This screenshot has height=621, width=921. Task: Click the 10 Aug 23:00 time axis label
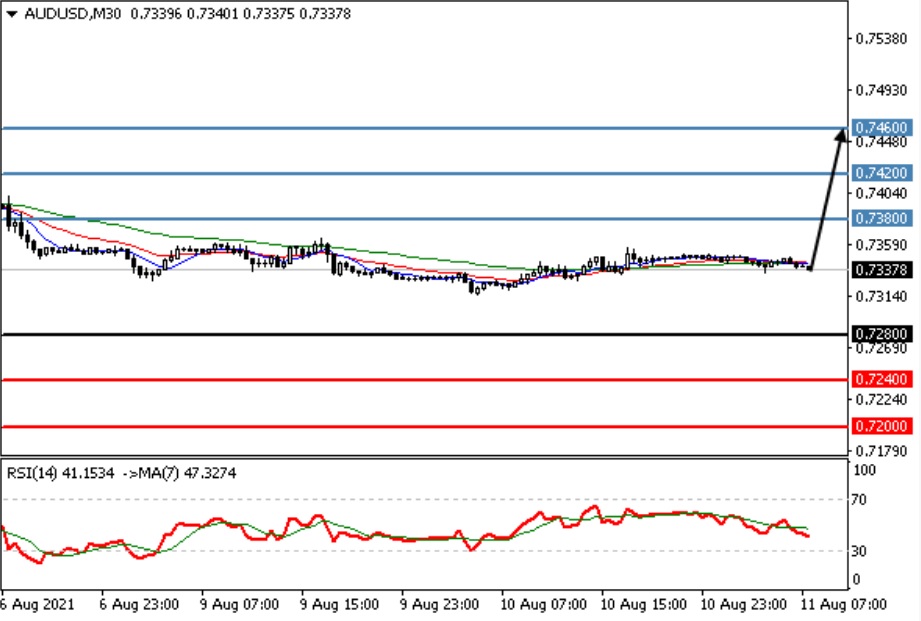(744, 604)
